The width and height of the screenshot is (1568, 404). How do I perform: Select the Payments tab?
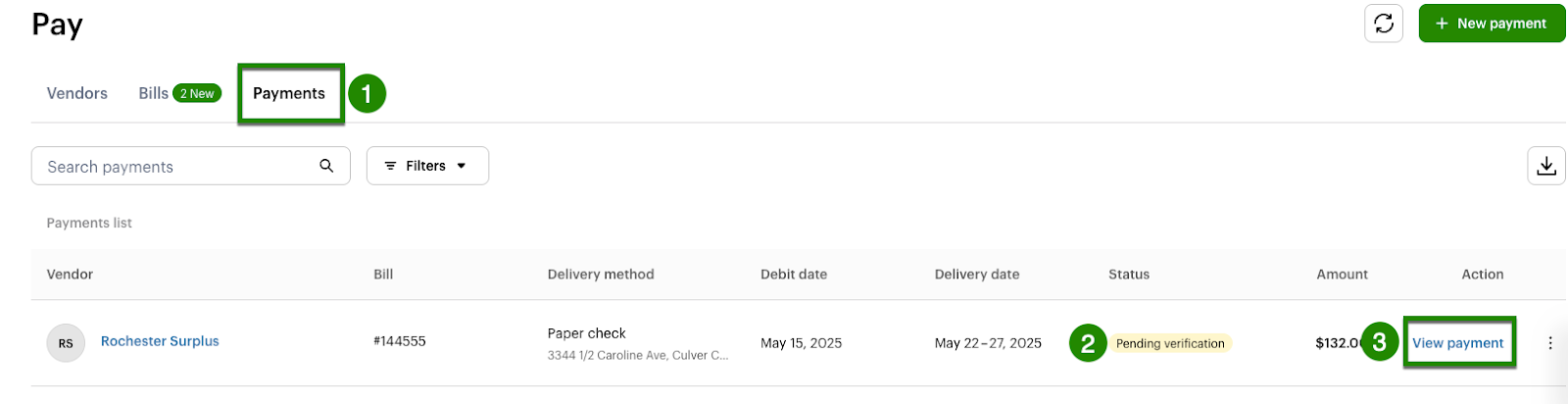click(x=289, y=93)
